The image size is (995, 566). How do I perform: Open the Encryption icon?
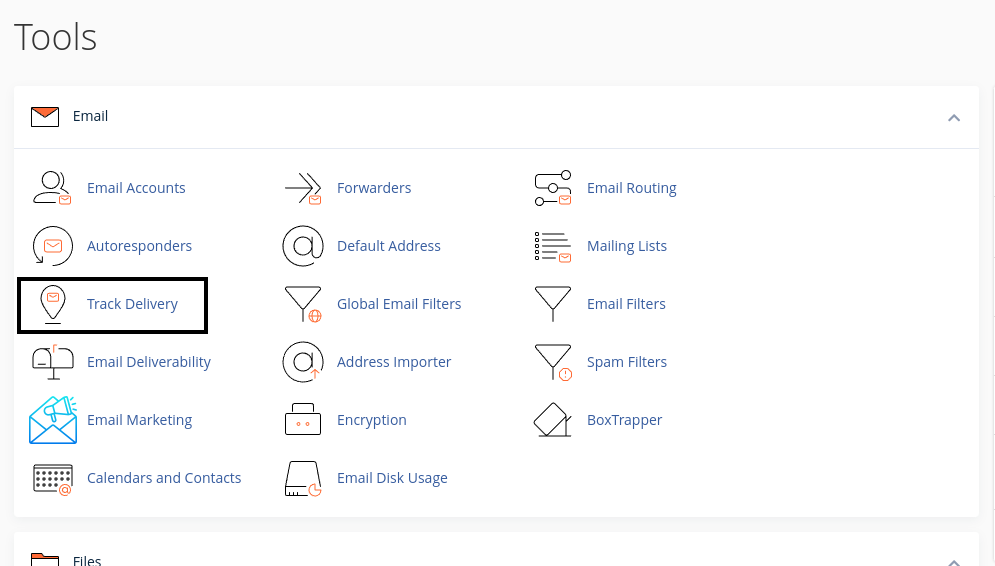(x=302, y=420)
